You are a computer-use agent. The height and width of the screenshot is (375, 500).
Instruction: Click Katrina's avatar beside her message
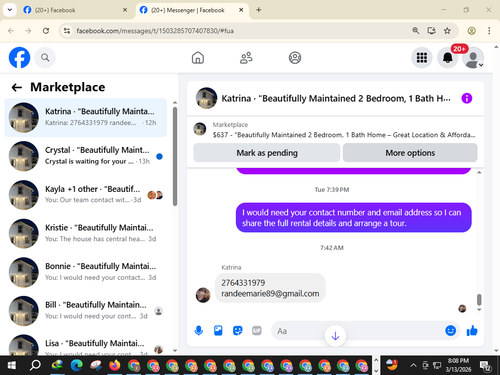(203, 295)
